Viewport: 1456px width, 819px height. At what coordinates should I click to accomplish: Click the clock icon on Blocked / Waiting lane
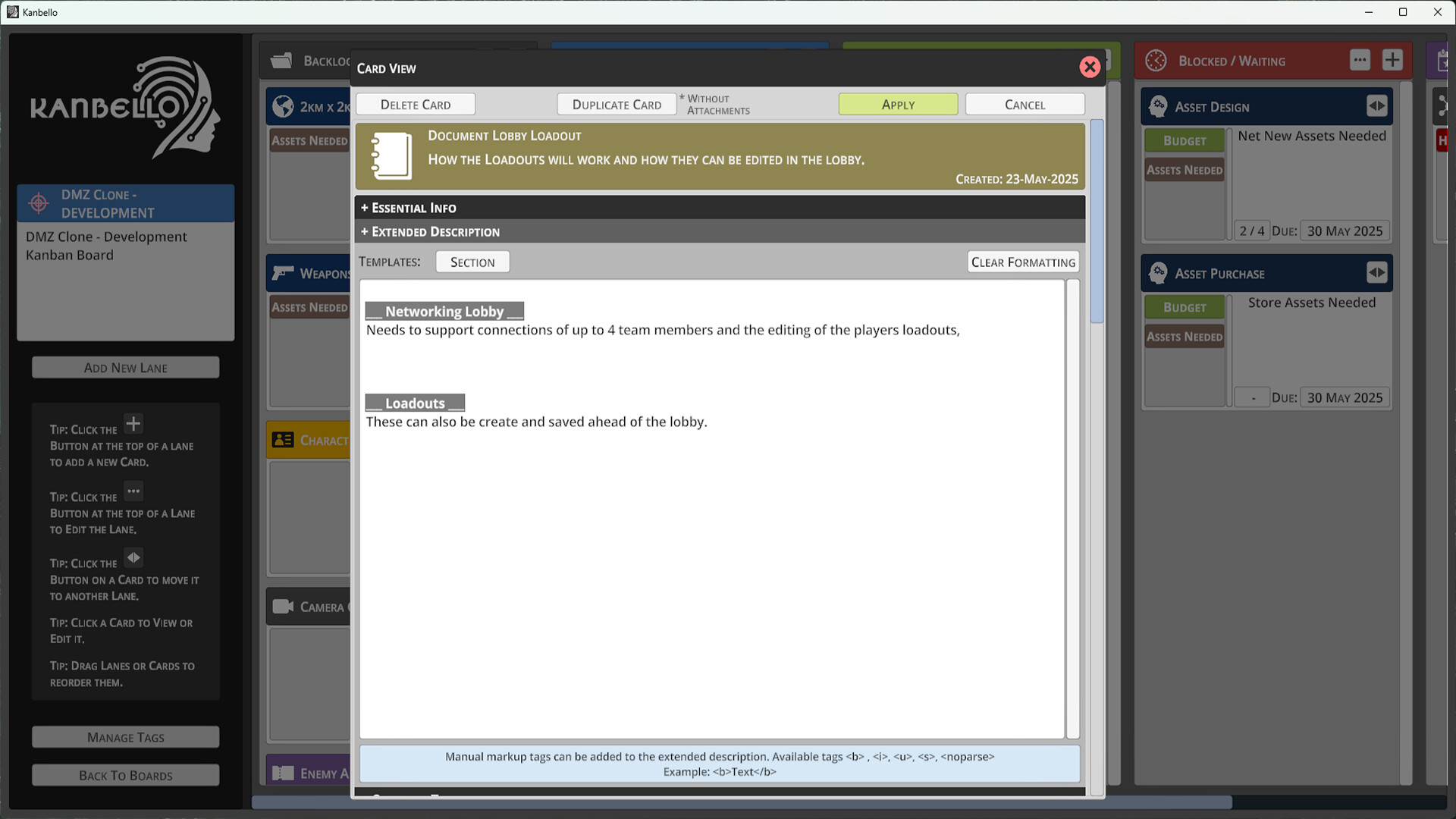(1156, 60)
